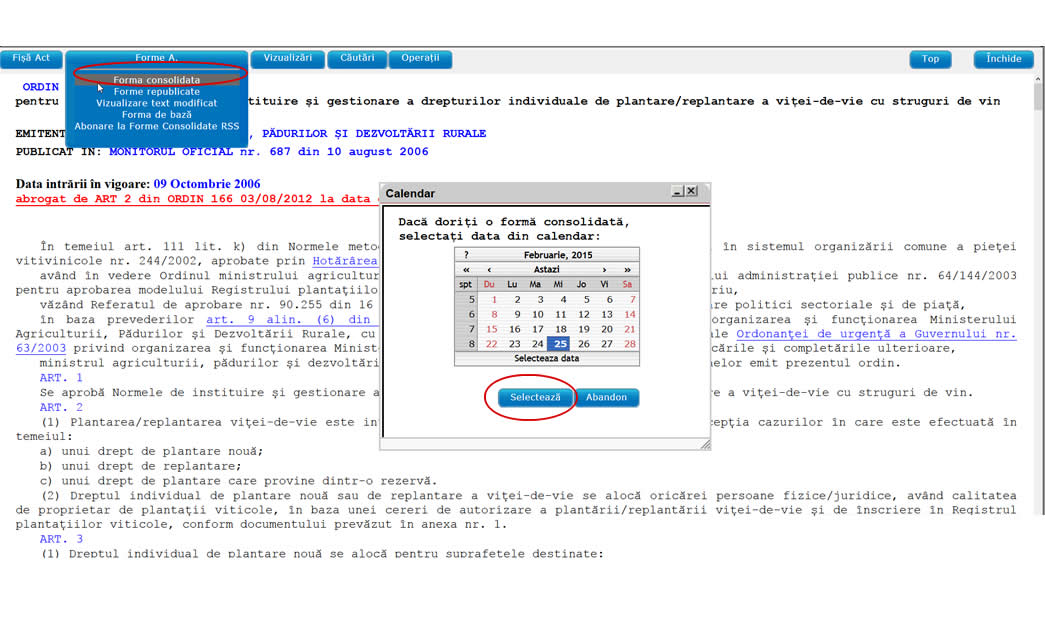This screenshot has width=1045, height=625.
Task: Select the Forma consolidata menu entry
Action: click(155, 80)
